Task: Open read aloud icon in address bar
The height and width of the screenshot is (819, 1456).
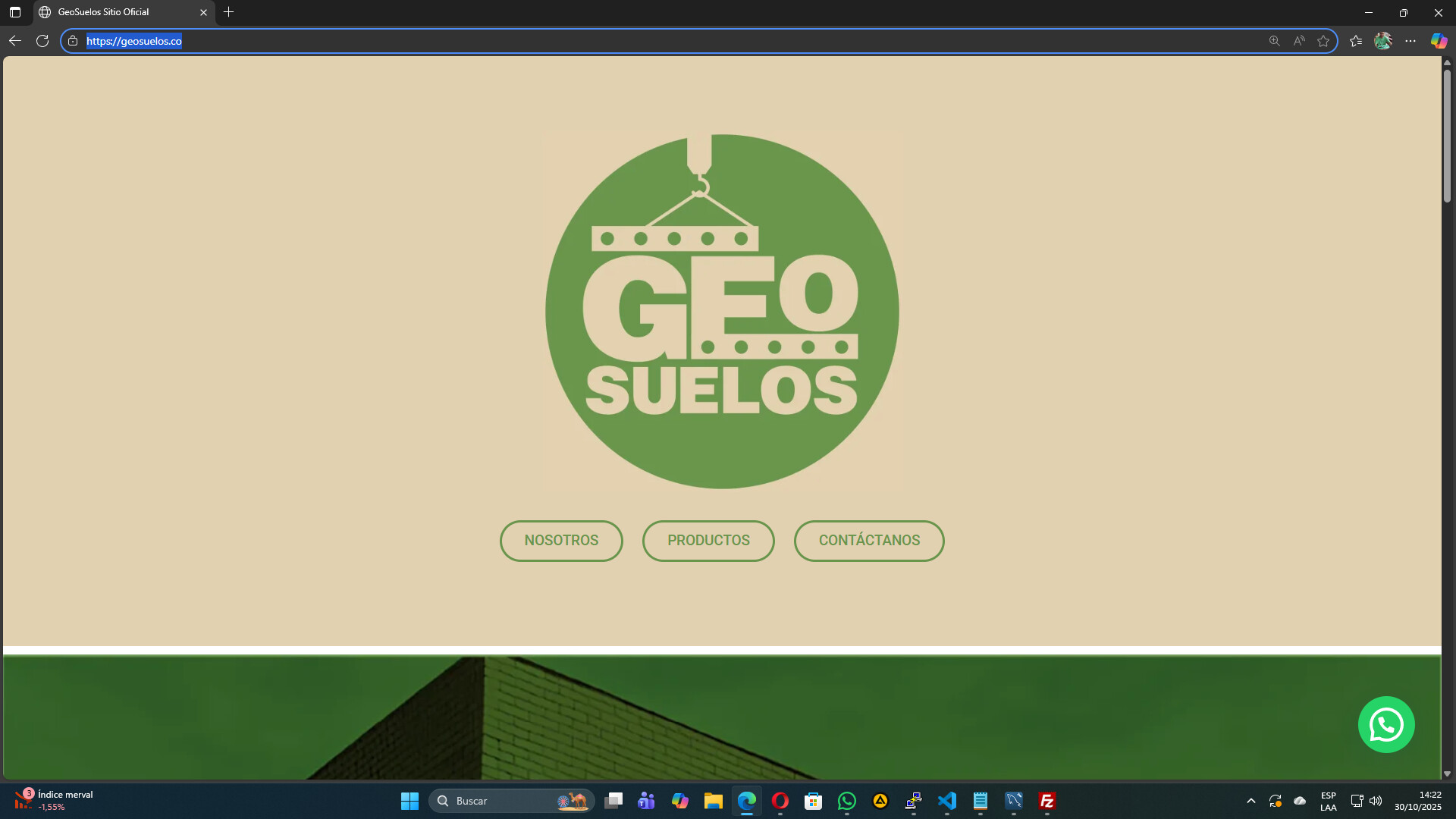Action: point(1299,41)
